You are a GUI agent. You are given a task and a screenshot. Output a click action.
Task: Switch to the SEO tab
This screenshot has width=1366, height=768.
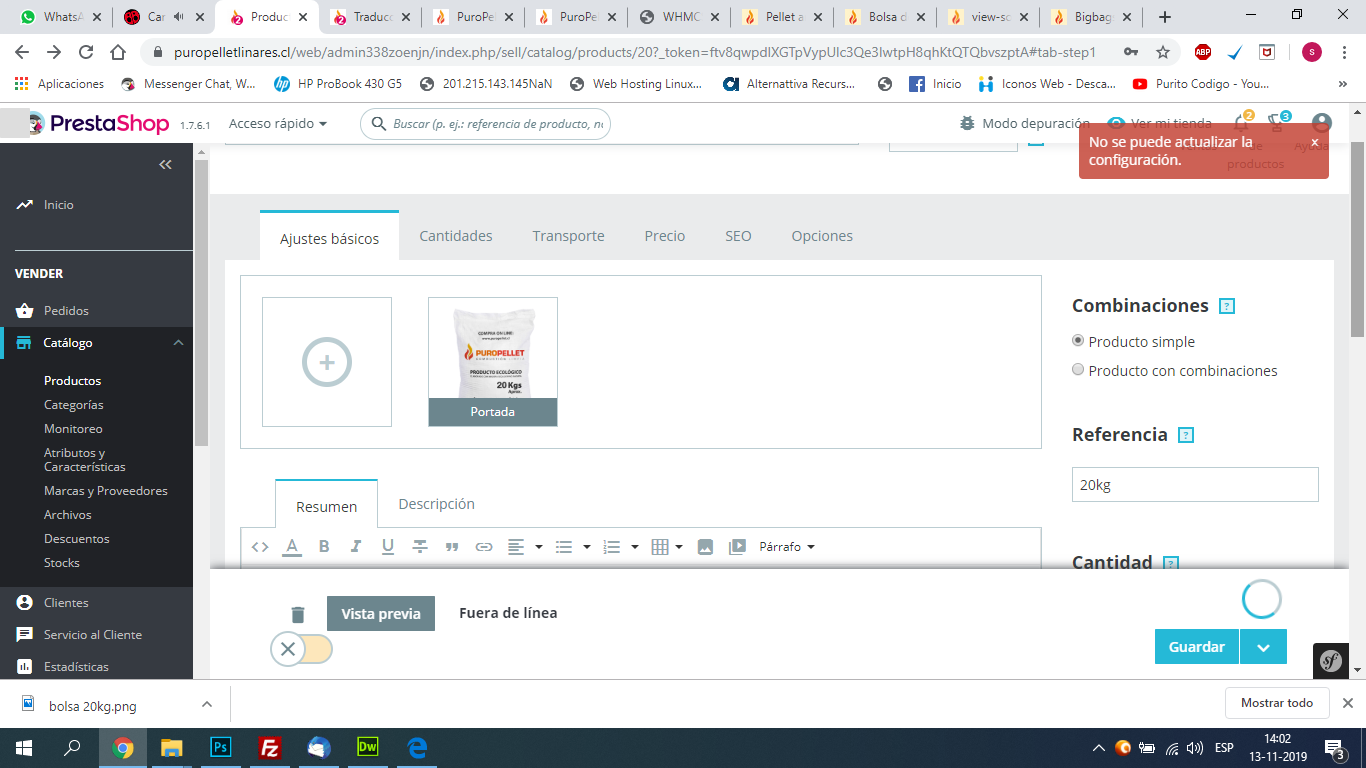pos(738,236)
